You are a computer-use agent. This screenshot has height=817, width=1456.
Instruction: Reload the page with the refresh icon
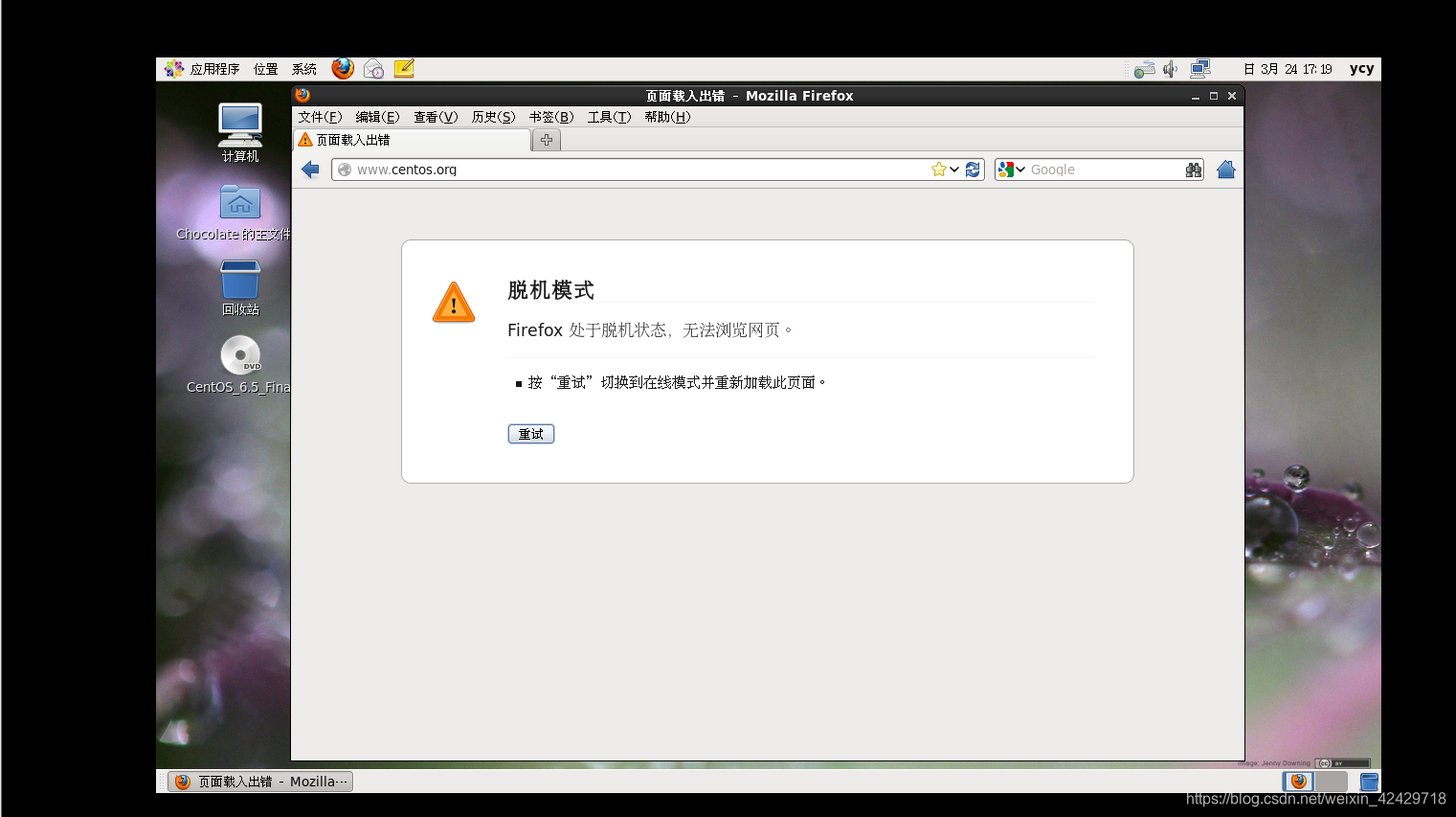coord(973,170)
